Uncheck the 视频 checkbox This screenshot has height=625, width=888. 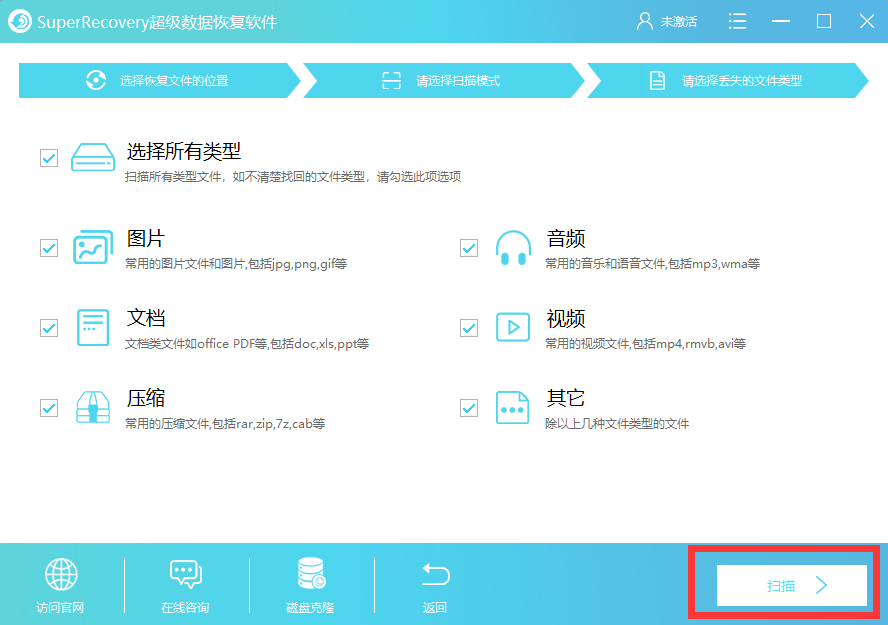click(469, 328)
